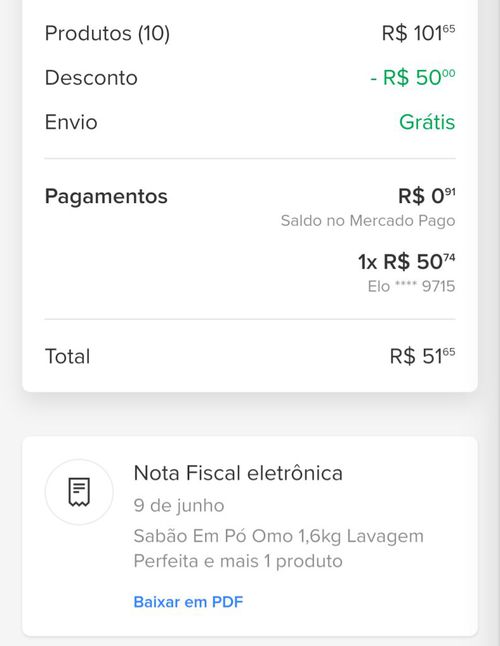This screenshot has width=500, height=646.
Task: Click the R$ 101,65 products amount
Action: tap(418, 33)
